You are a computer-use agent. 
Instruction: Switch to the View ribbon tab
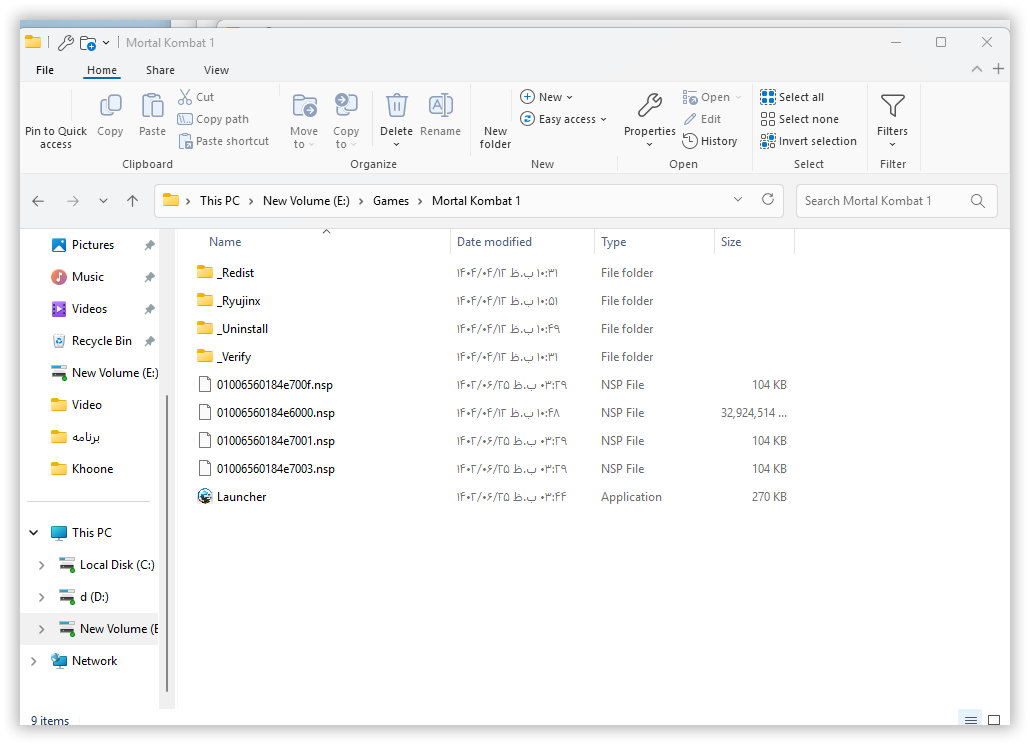[216, 70]
